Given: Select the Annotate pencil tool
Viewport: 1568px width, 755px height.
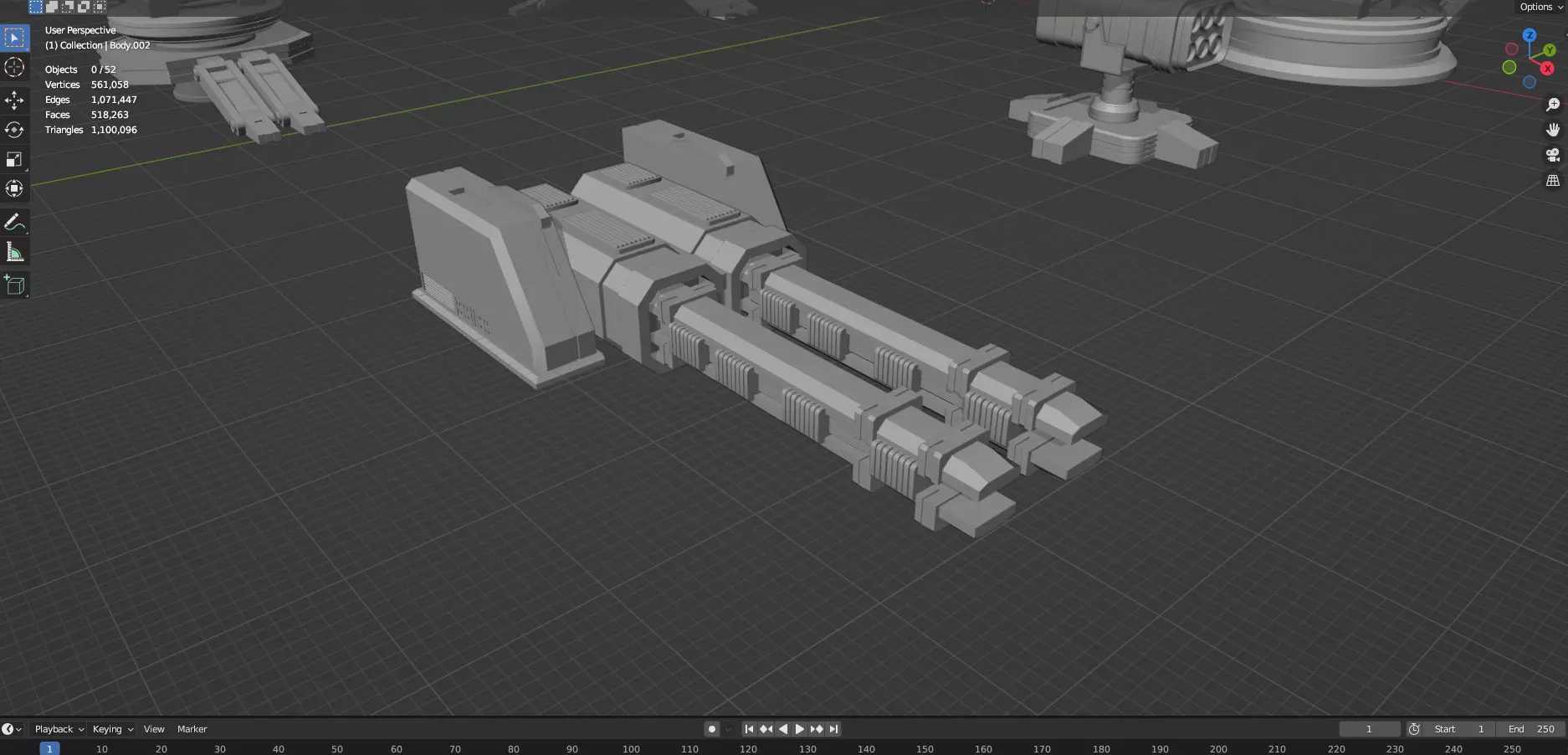Looking at the screenshot, I should (x=14, y=222).
